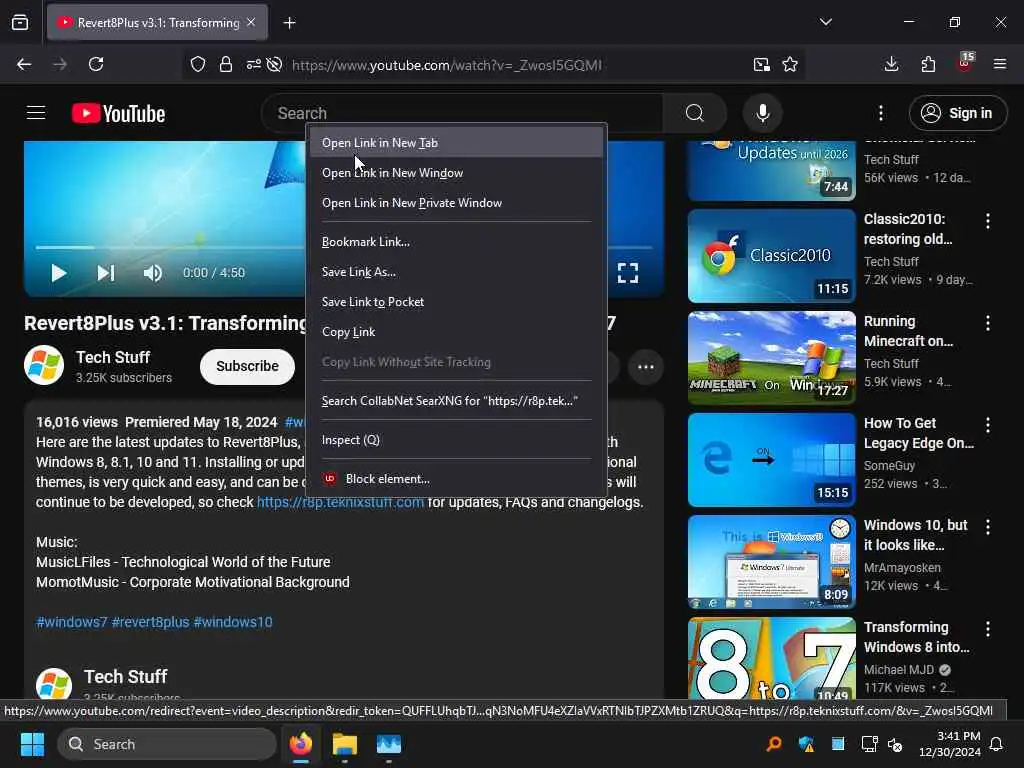Screen dimensions: 1024x768
Task: Expand the list all tabs chevron
Action: pos(825,22)
